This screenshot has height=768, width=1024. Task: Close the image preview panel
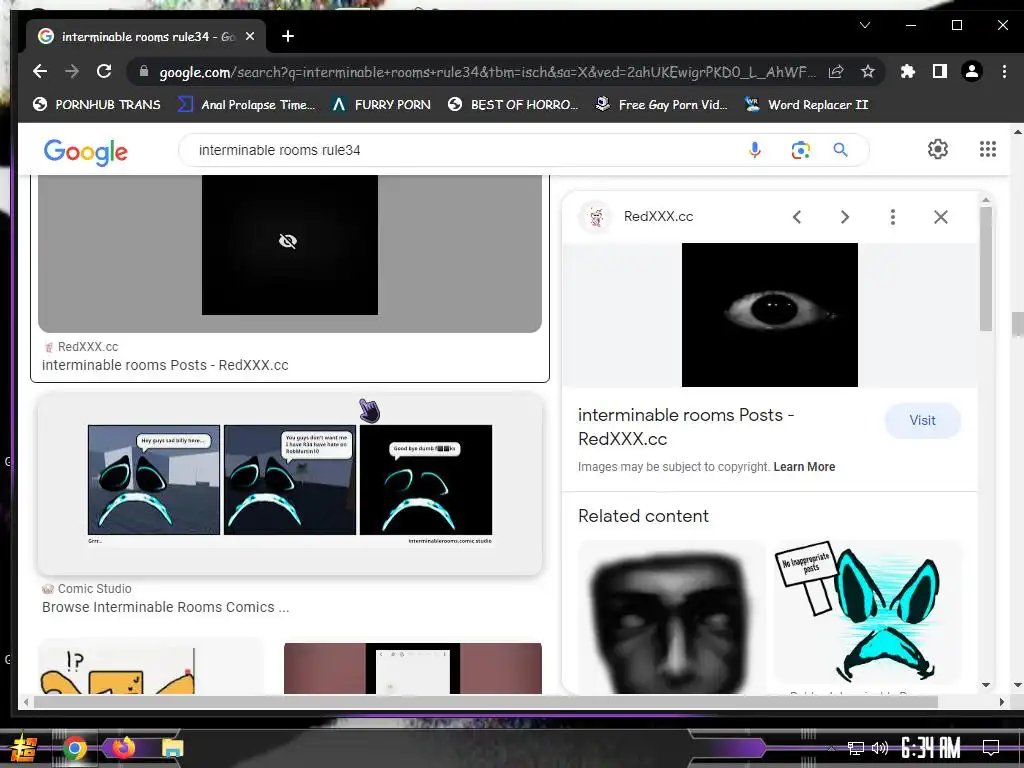940,217
